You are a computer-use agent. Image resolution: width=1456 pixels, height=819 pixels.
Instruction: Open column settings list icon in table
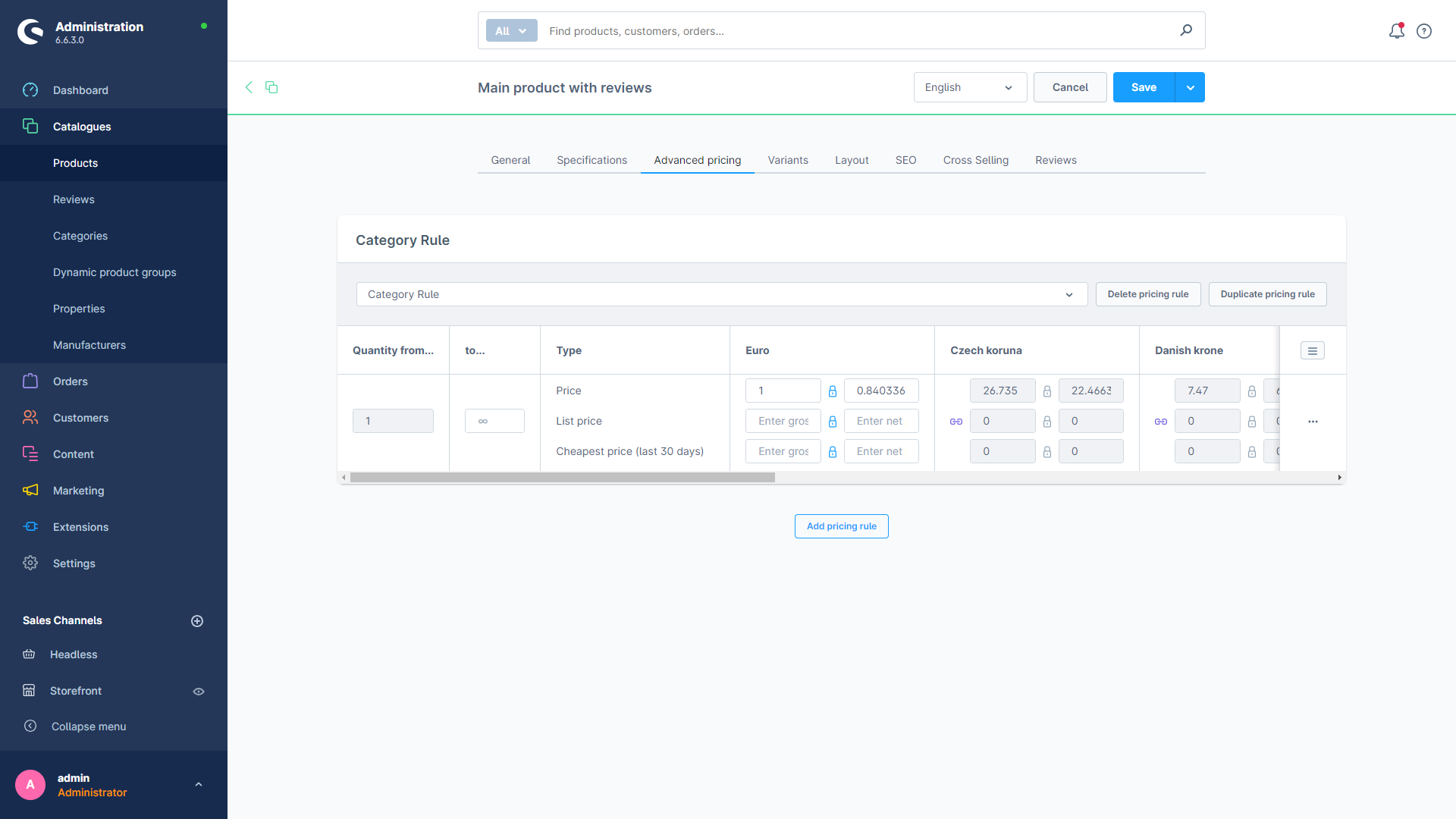(1313, 350)
